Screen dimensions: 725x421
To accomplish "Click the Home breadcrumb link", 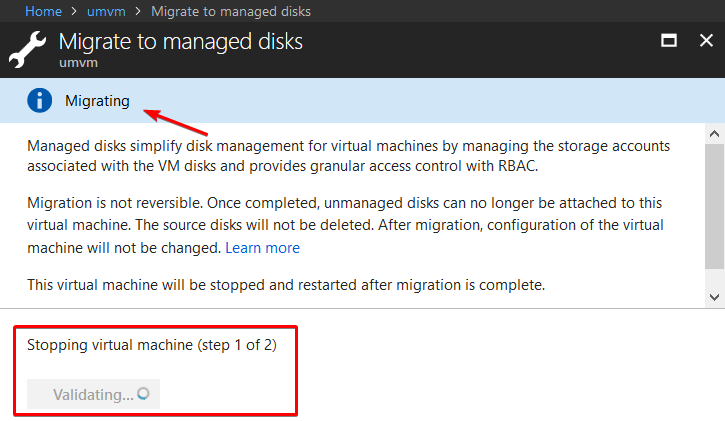I will point(43,11).
